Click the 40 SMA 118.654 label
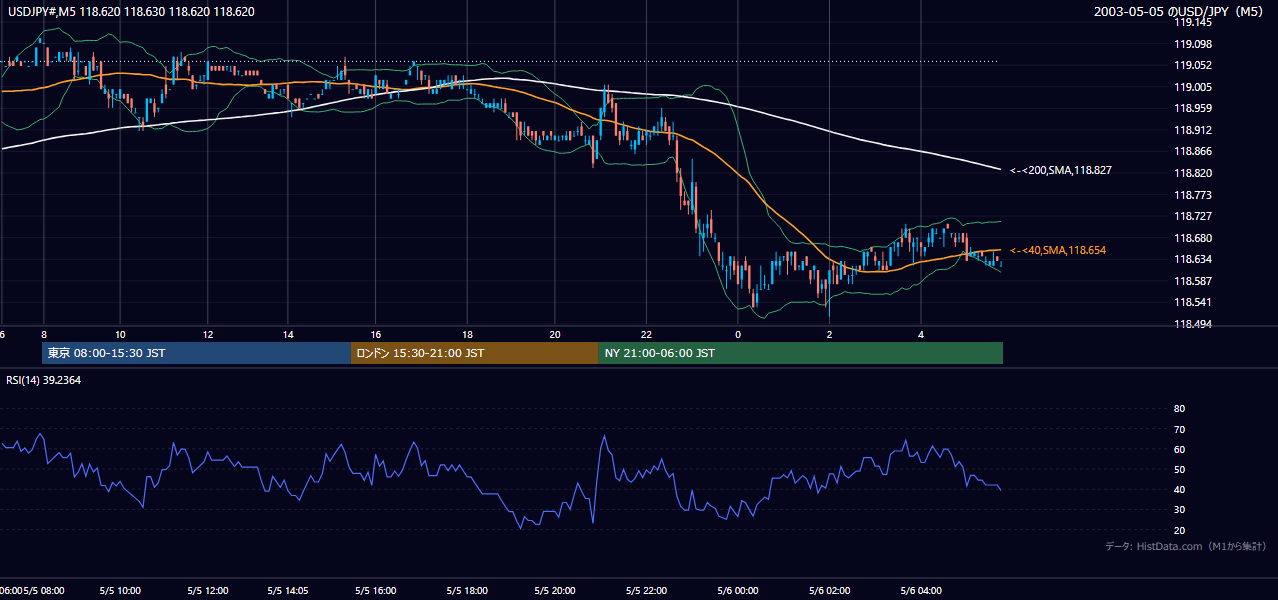Image resolution: width=1278 pixels, height=600 pixels. point(1057,250)
